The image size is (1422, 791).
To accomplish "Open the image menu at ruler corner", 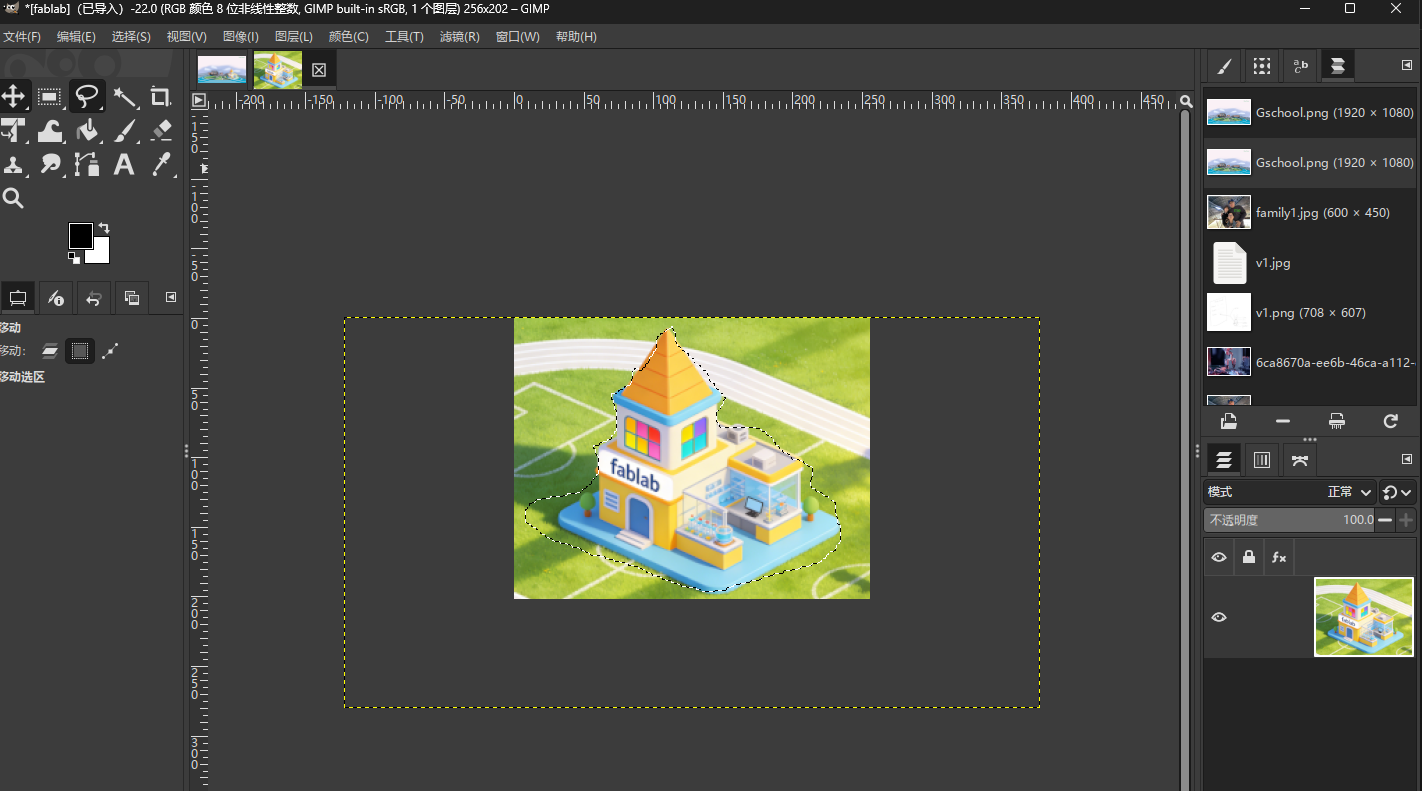I will coord(199,100).
